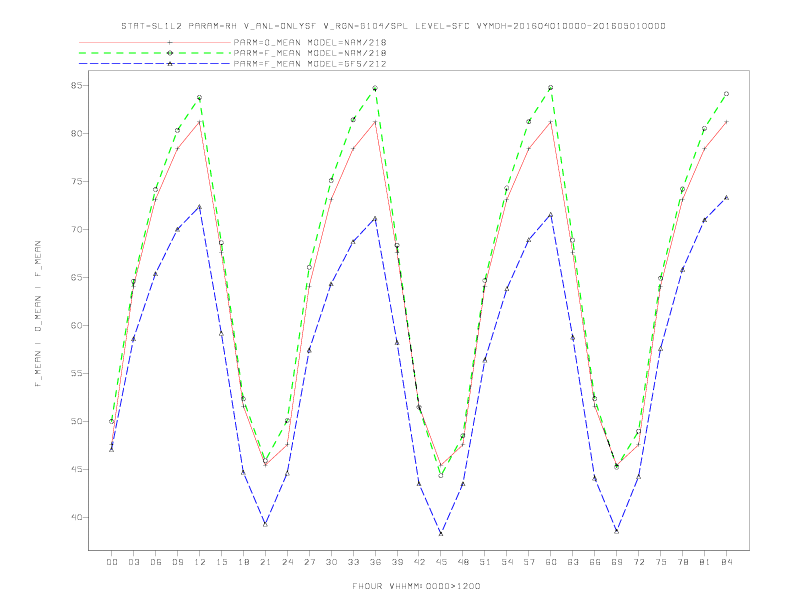The image size is (792, 612).
Task: Click blue GFS triangle marker at hour 84
Action: pyautogui.click(x=726, y=197)
